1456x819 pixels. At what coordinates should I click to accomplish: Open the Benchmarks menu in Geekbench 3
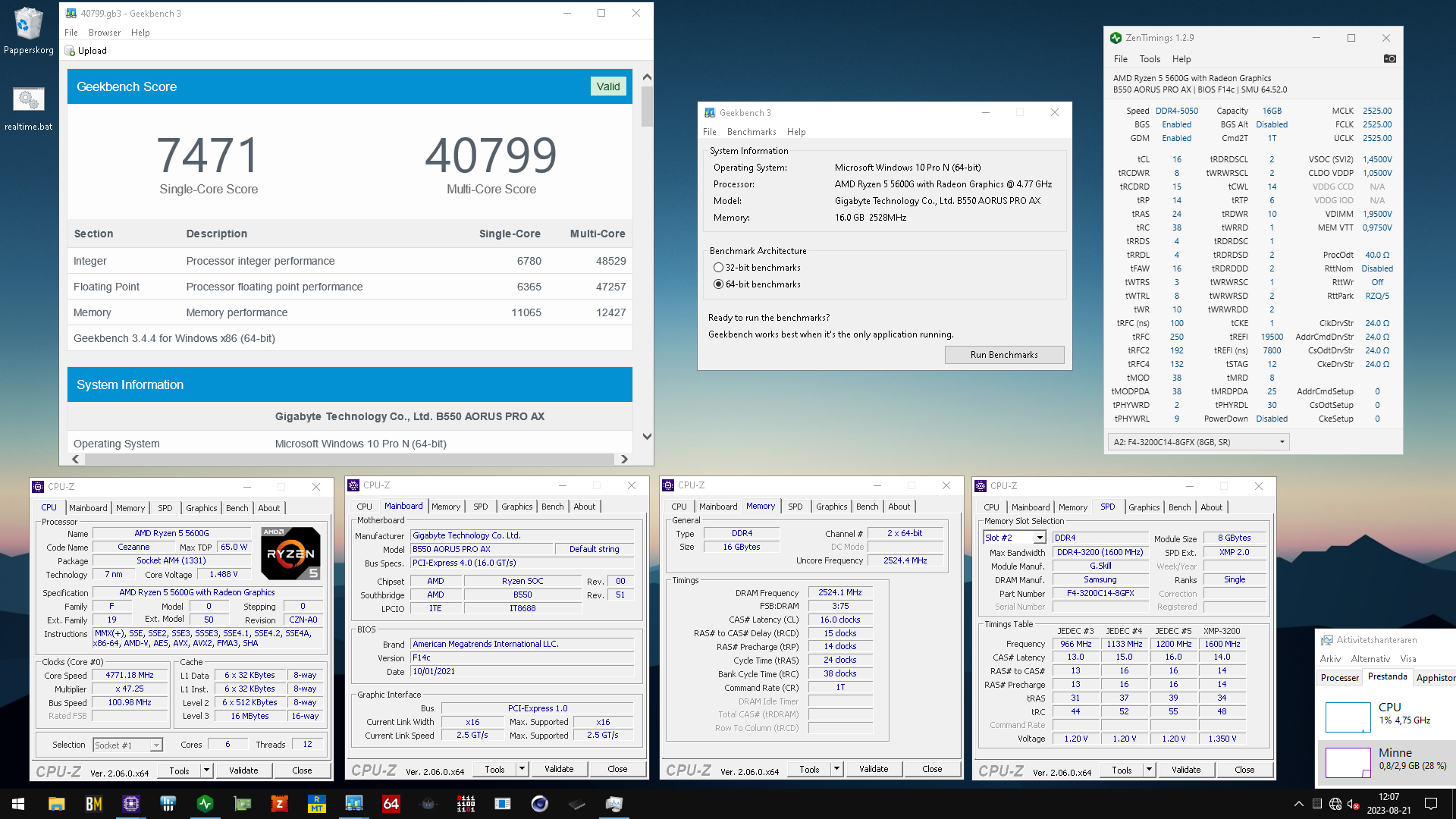751,132
